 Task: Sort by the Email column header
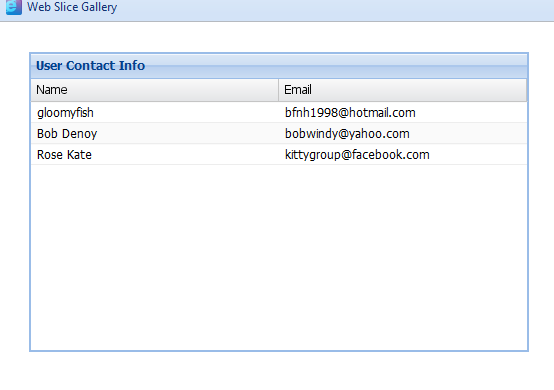pyautogui.click(x=402, y=90)
